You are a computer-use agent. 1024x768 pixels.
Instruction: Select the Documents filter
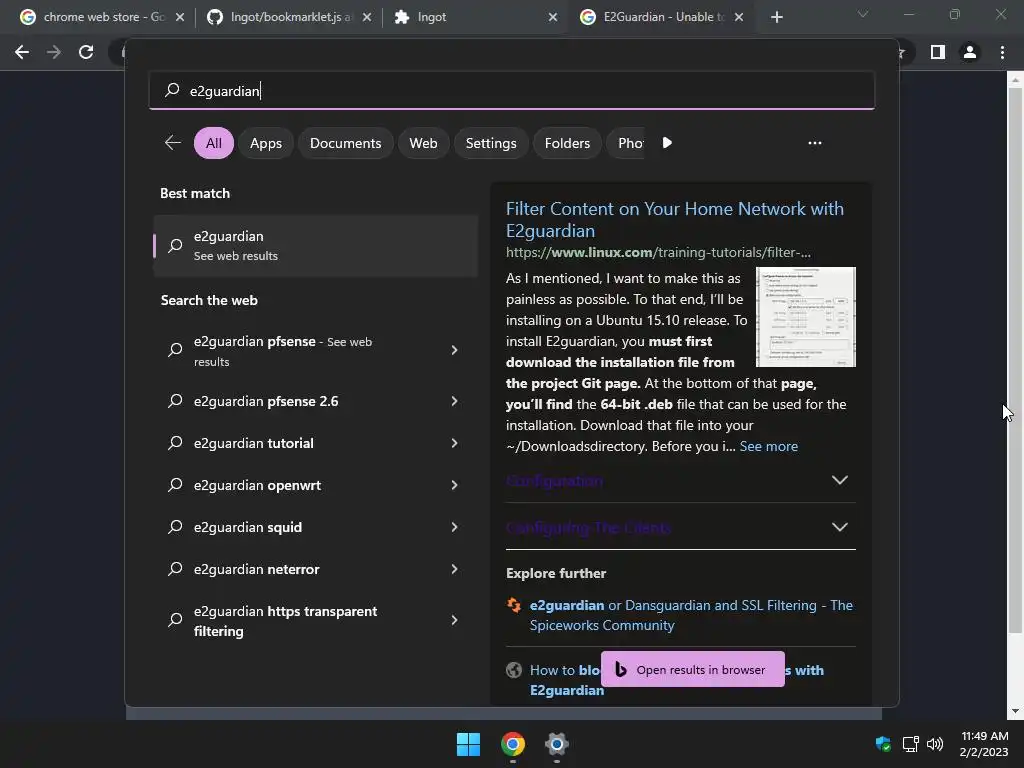click(345, 143)
